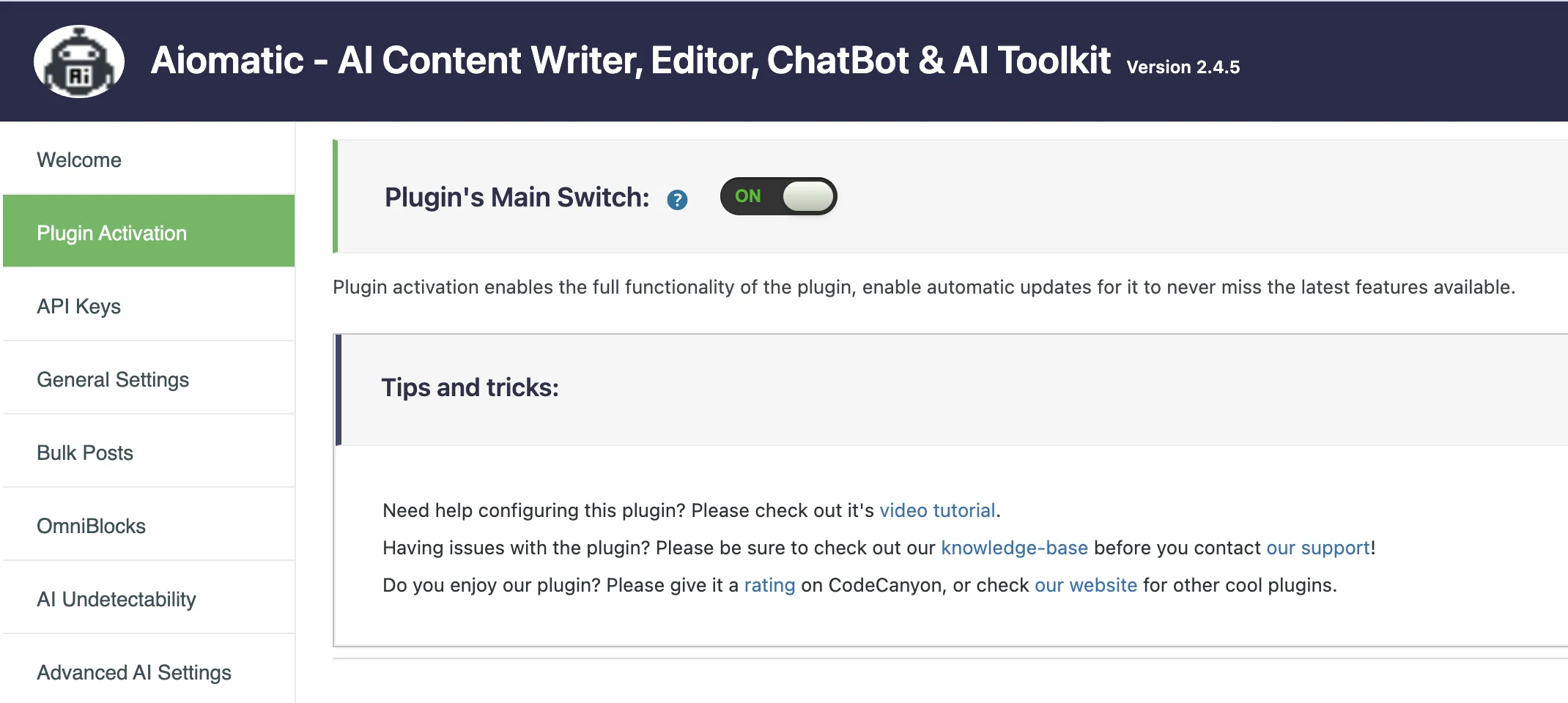Open the OmniBlocks tab
Viewport: 1568px width, 703px height.
pyautogui.click(x=149, y=526)
